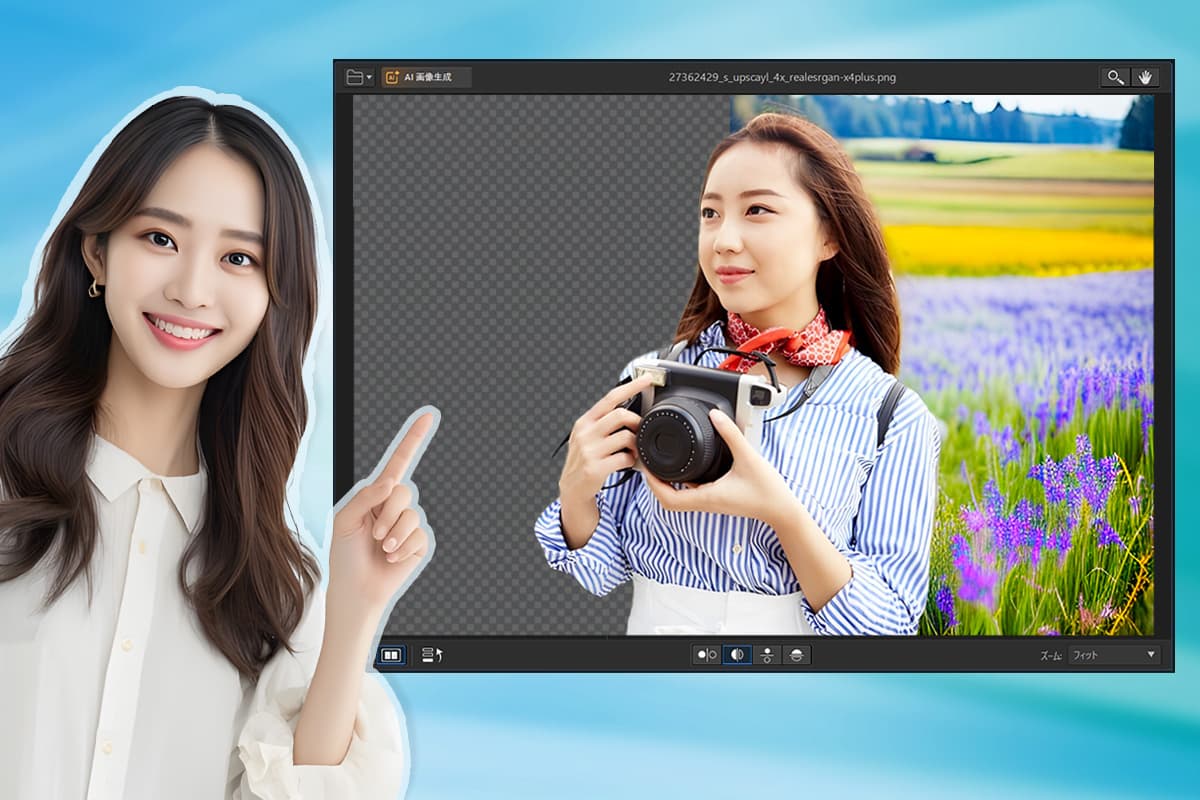Select the stacked-ellipses overlay comparison icon

coord(796,655)
